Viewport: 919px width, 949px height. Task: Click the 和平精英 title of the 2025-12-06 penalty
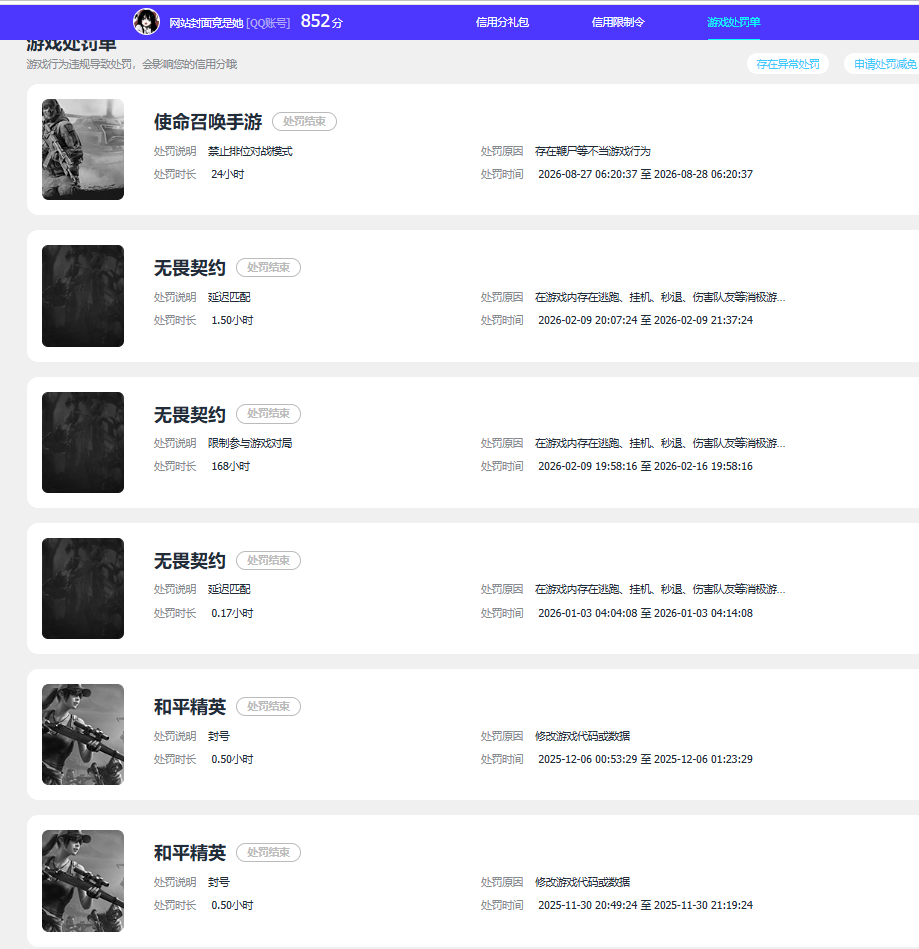click(x=189, y=706)
